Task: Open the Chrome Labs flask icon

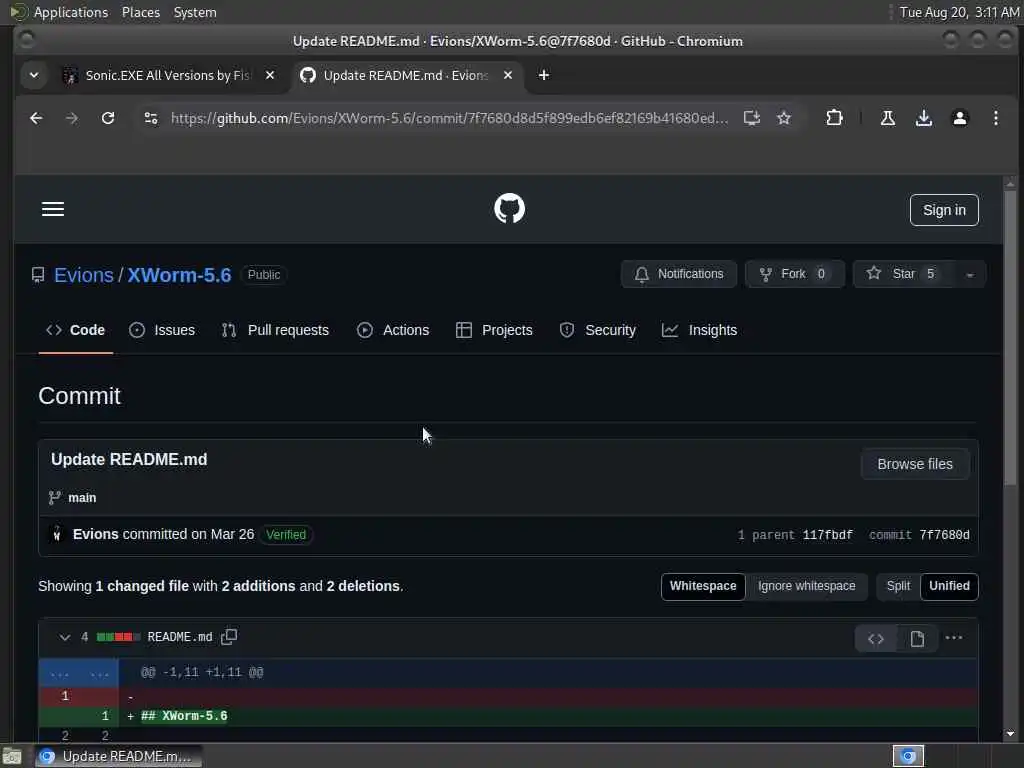Action: (x=888, y=118)
